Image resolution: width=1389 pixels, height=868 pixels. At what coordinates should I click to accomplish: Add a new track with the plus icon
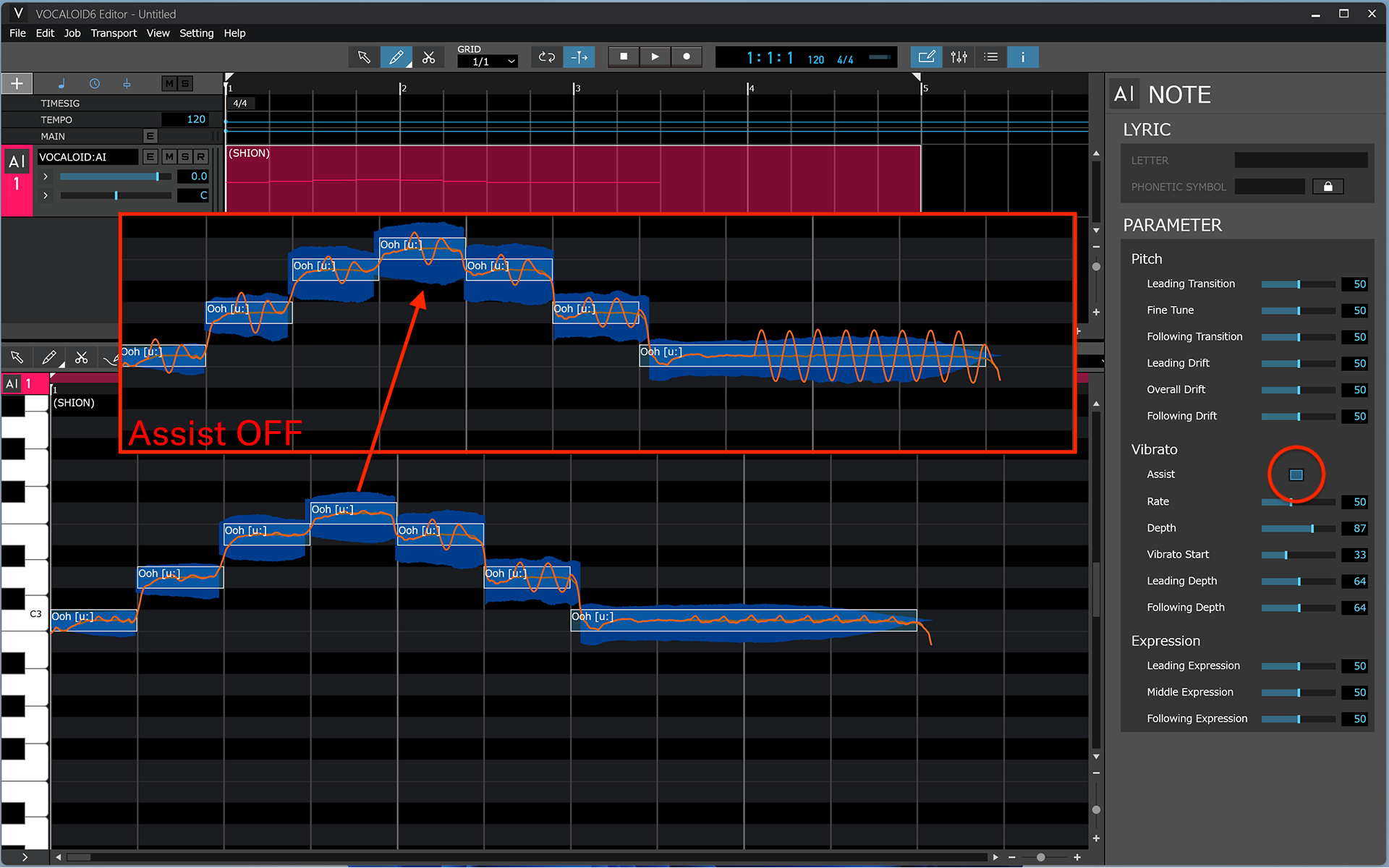(17, 83)
